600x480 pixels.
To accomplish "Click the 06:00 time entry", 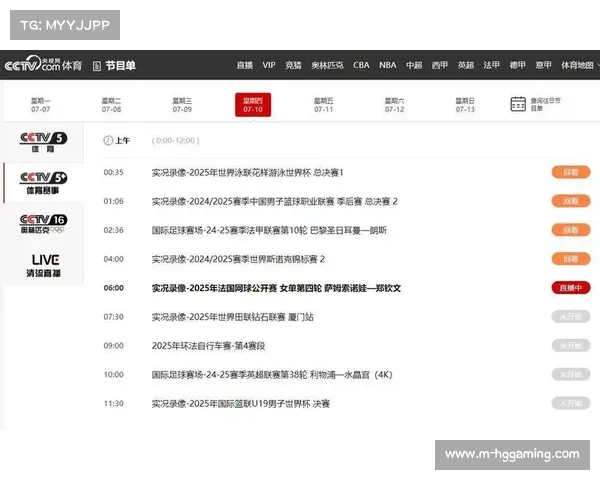I will (x=114, y=288).
